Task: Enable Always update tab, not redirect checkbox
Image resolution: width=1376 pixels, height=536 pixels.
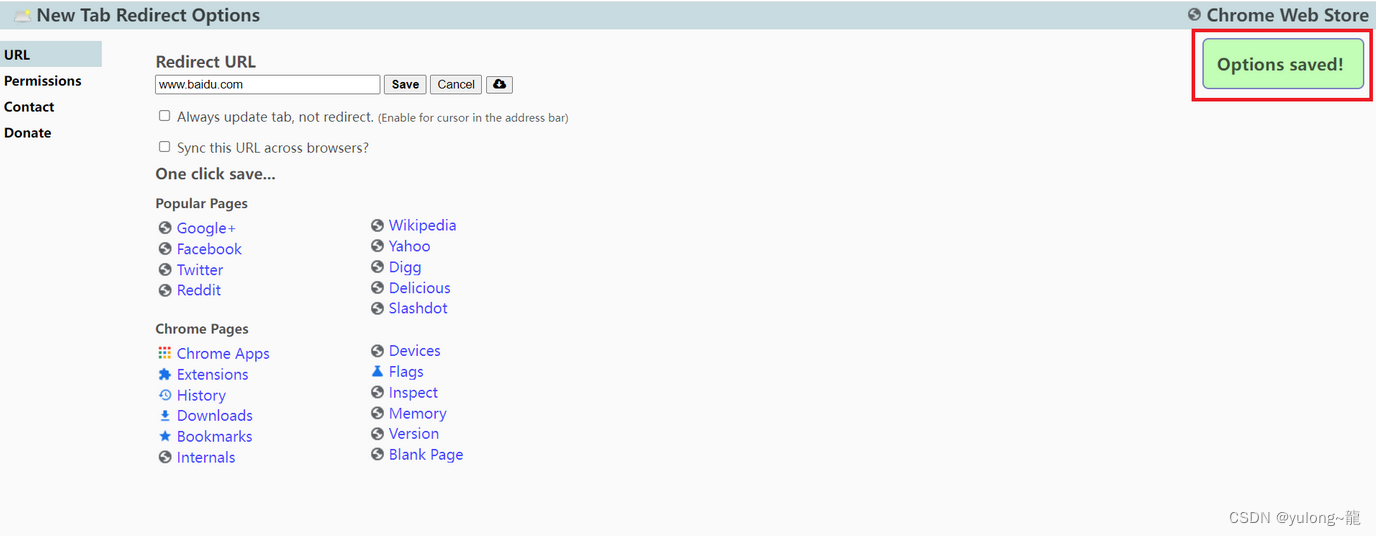Action: (x=165, y=116)
